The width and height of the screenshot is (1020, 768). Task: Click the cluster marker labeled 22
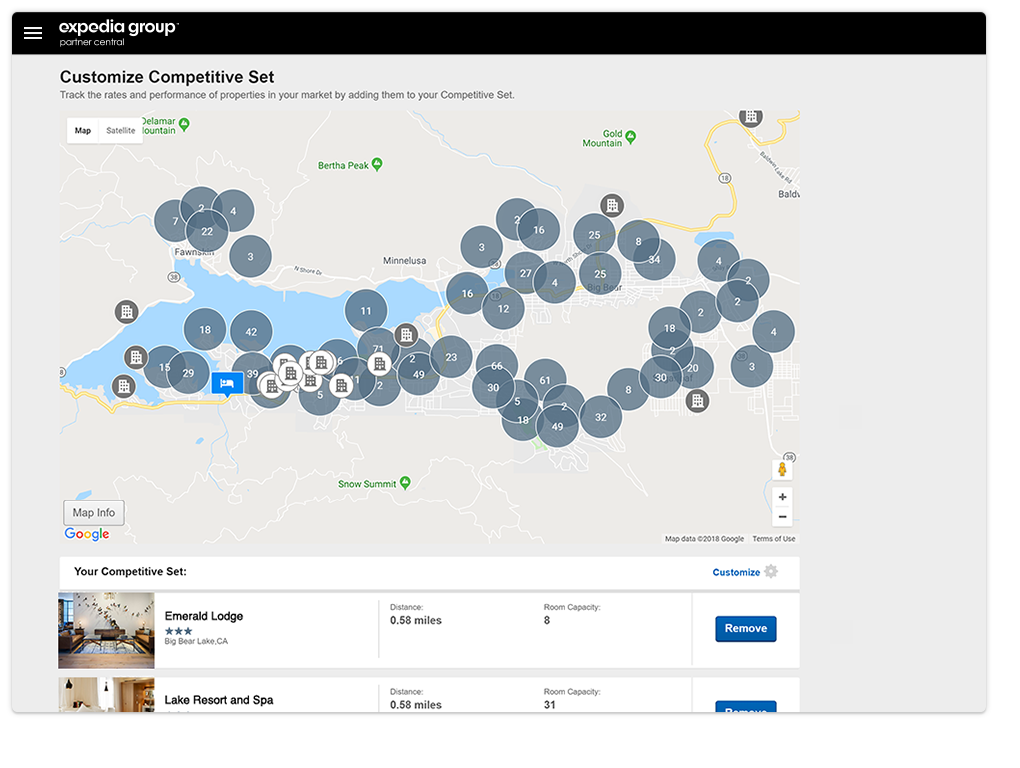click(x=207, y=232)
